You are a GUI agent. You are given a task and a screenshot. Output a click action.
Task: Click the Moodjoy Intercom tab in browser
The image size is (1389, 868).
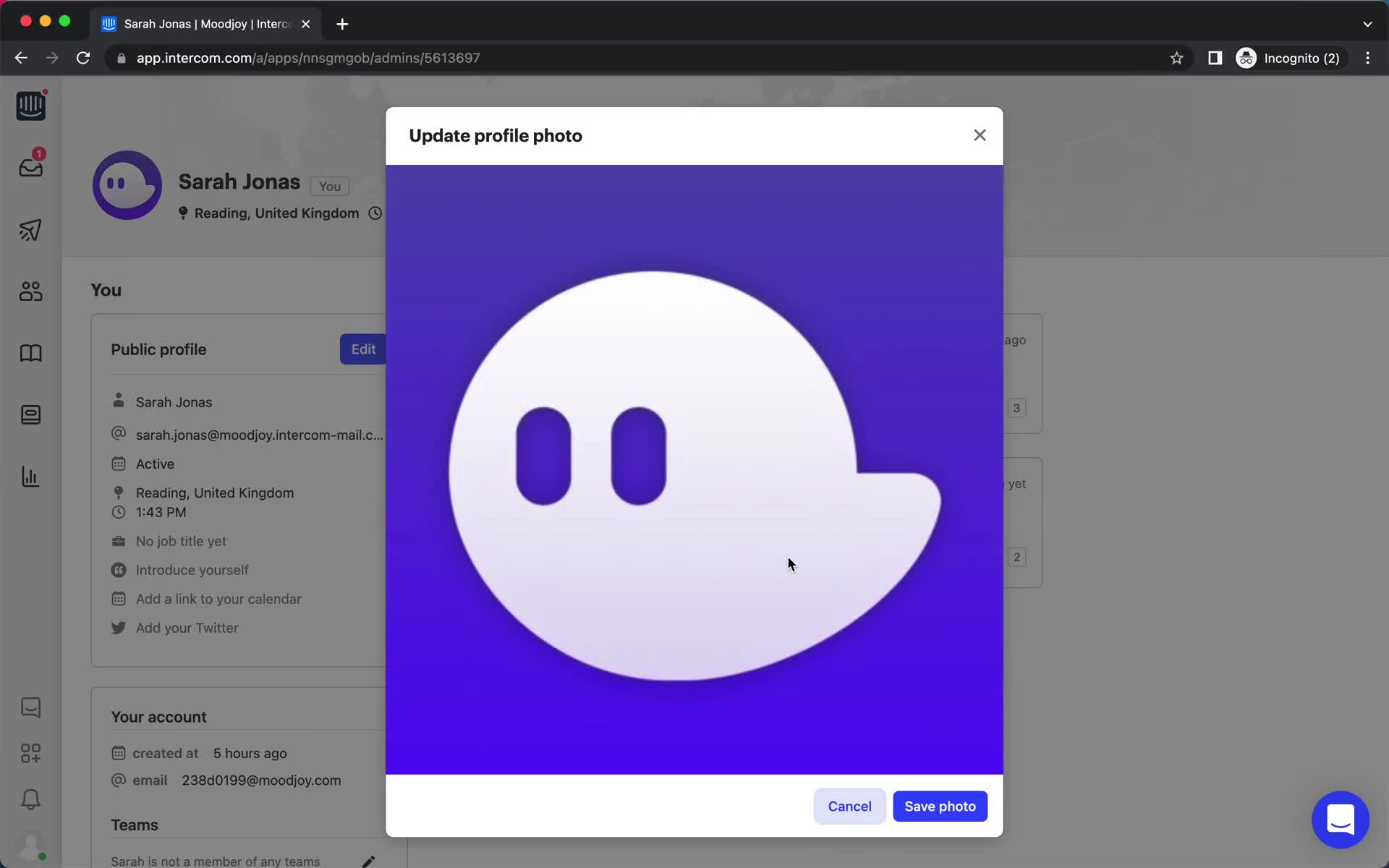pyautogui.click(x=205, y=23)
